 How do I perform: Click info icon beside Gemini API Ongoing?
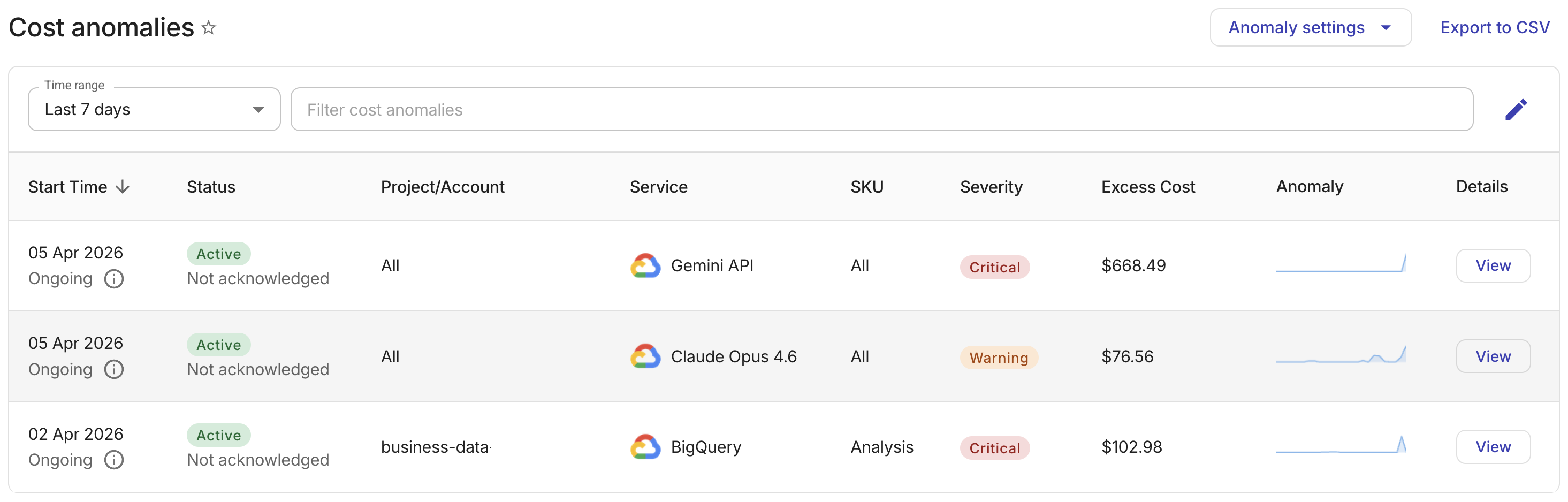pyautogui.click(x=114, y=279)
